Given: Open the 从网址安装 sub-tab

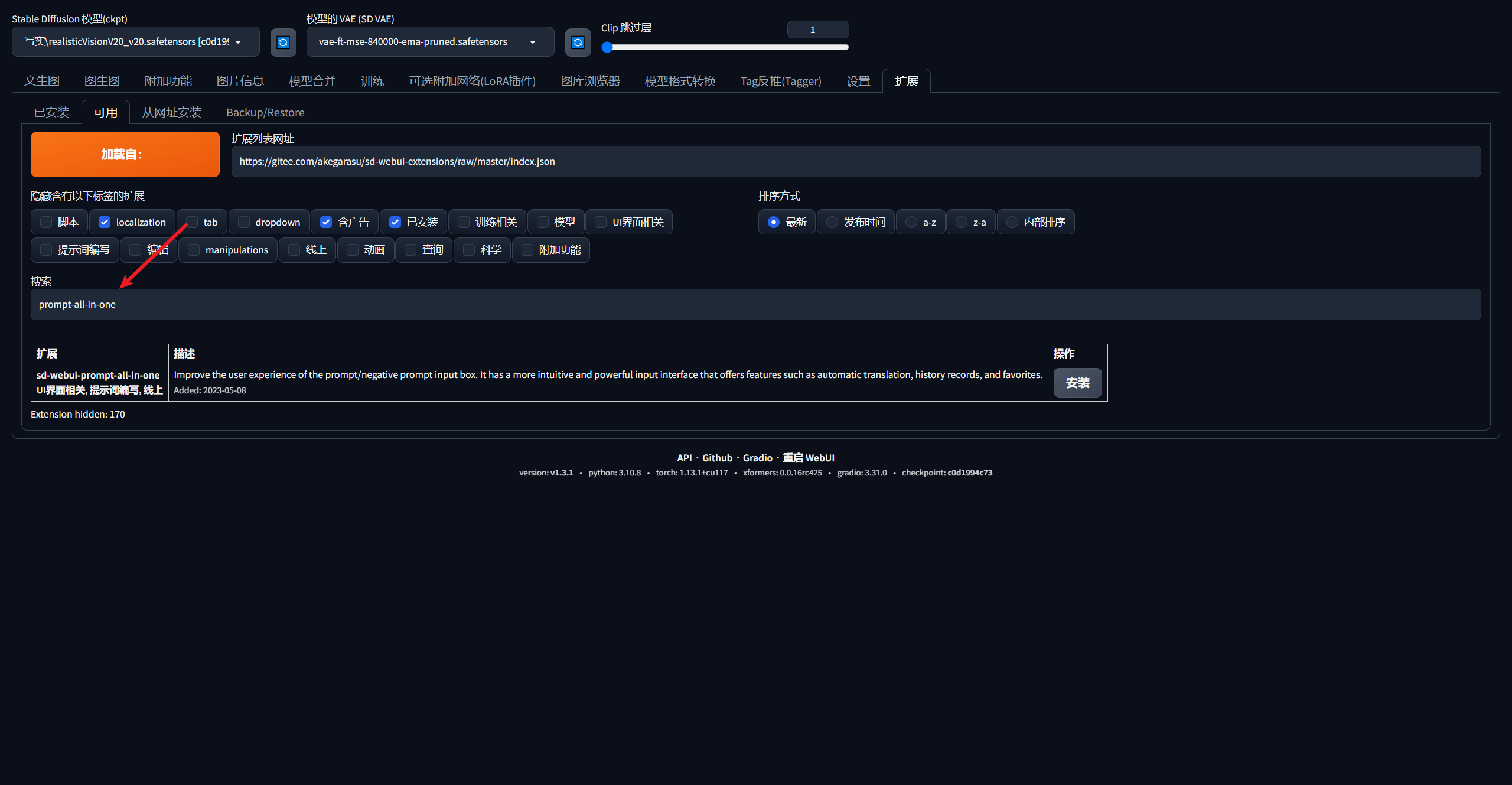Looking at the screenshot, I should pyautogui.click(x=172, y=112).
